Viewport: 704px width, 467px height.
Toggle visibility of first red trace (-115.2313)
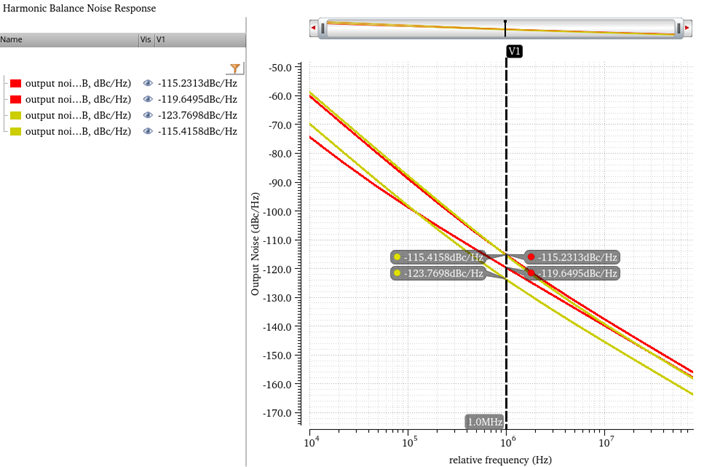[x=148, y=84]
